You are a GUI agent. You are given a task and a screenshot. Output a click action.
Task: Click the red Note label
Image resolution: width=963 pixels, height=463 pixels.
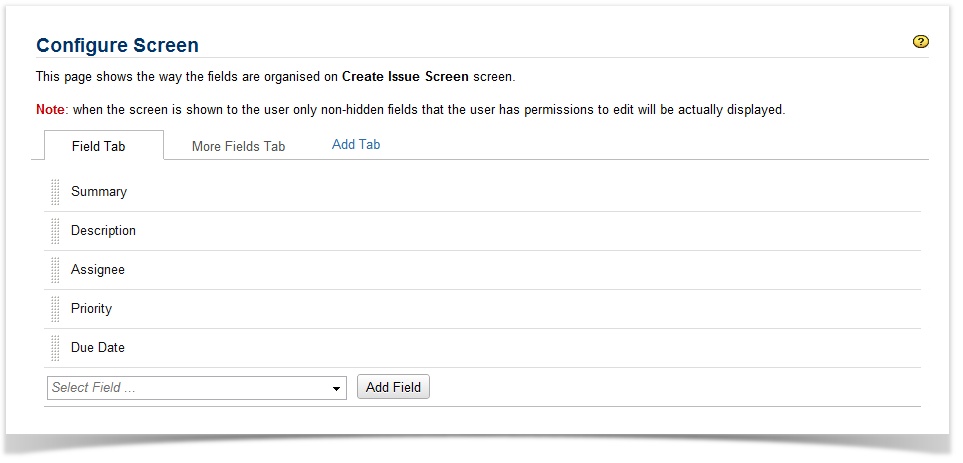(51, 109)
